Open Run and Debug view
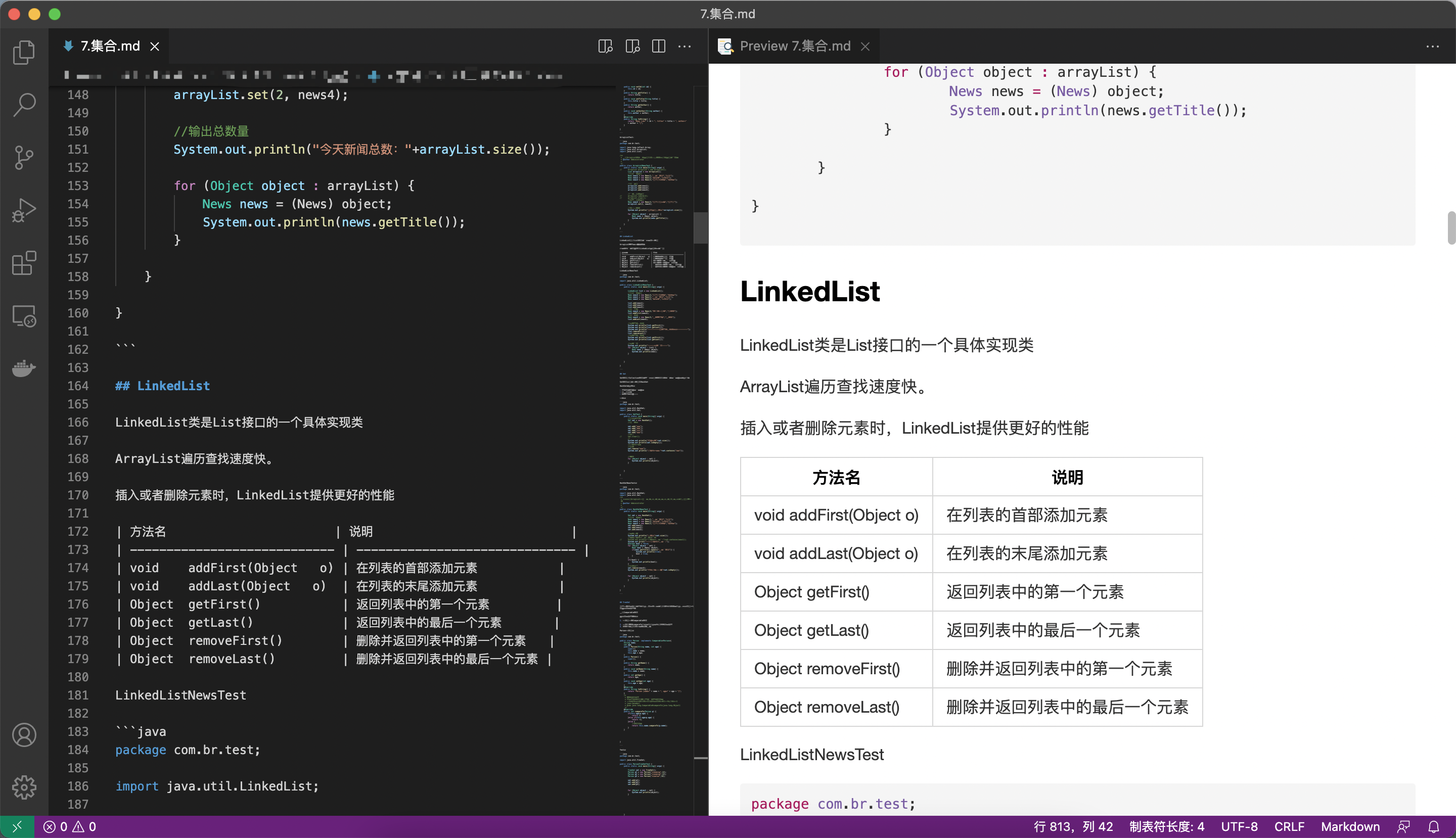The width and height of the screenshot is (1456, 838). click(24, 210)
